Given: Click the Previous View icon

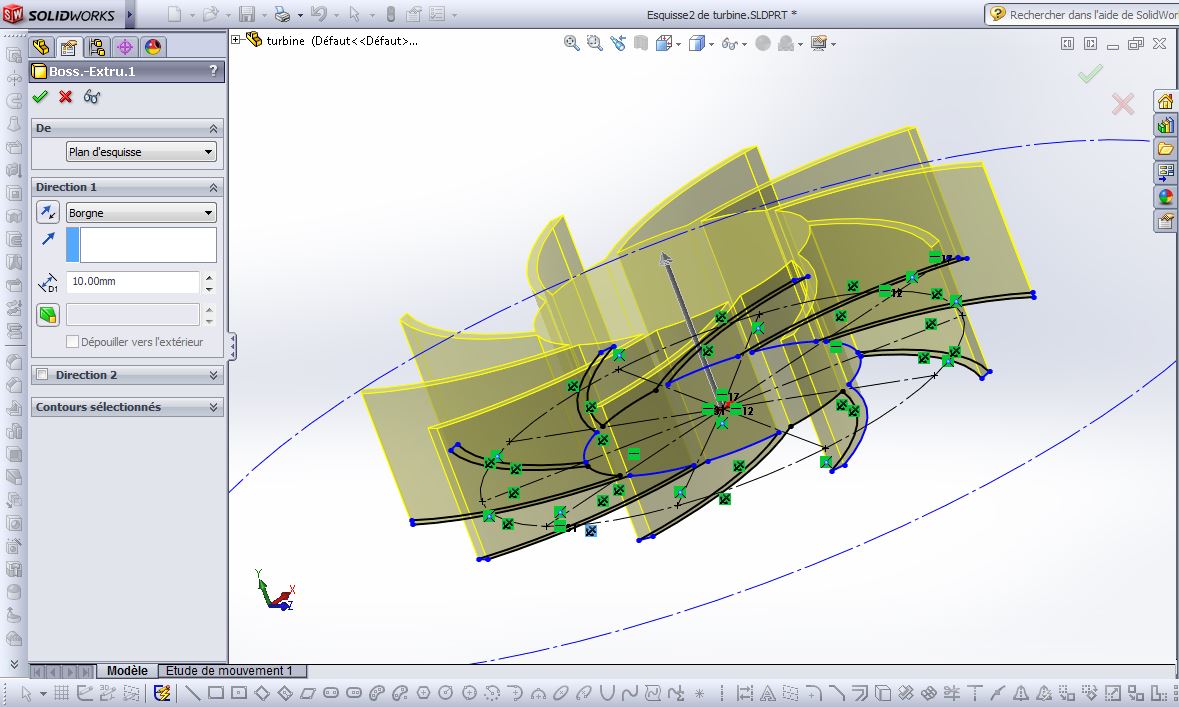Looking at the screenshot, I should pyautogui.click(x=617, y=44).
